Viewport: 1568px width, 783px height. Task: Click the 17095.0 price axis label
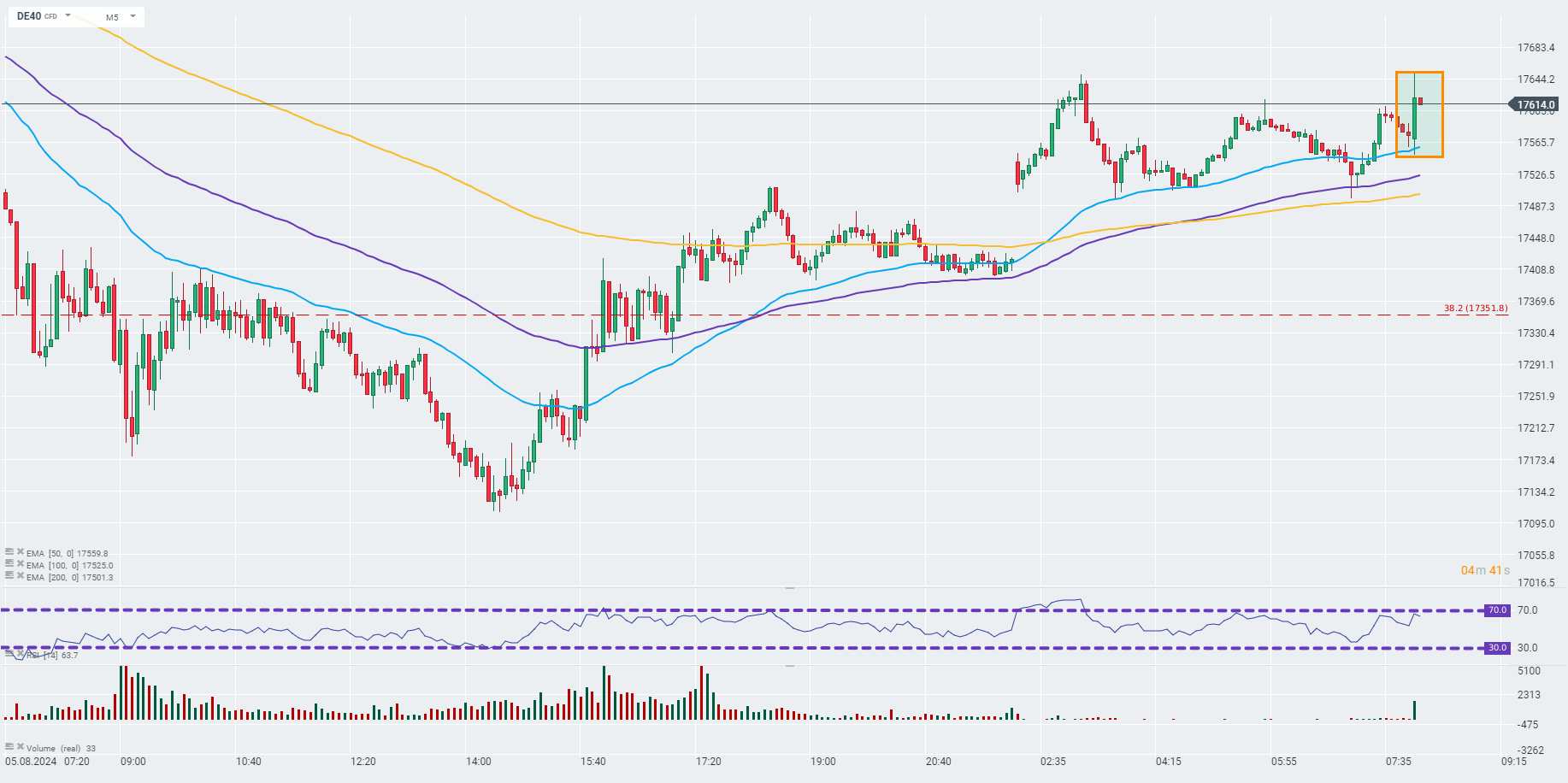coord(1536,524)
